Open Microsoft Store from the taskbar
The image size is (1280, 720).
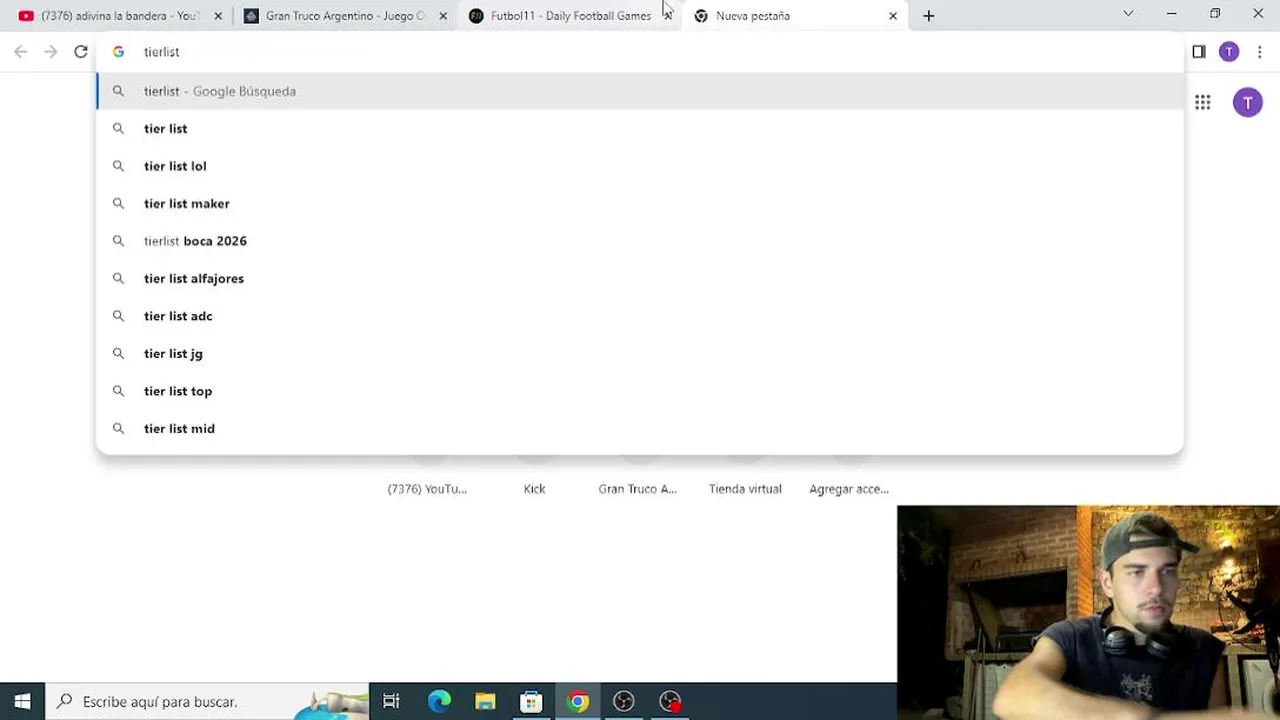click(531, 702)
